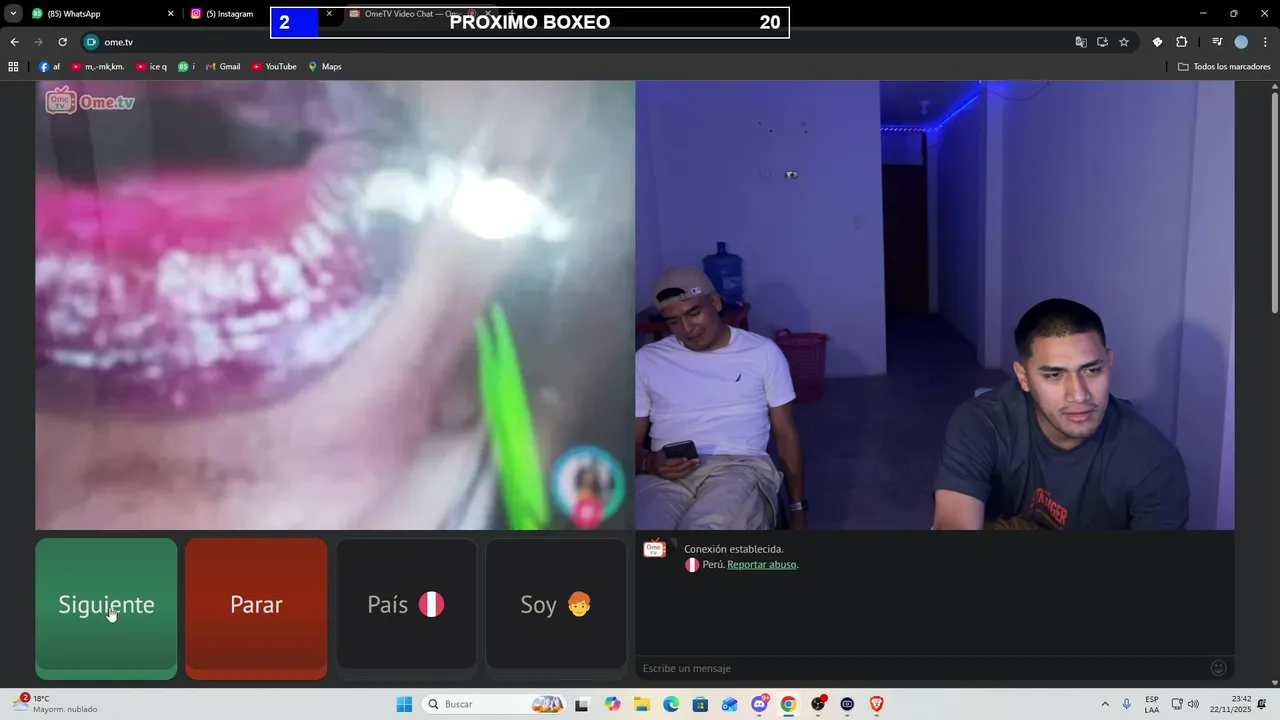Click the microphone tray icon
1280x720 pixels.
point(1127,704)
